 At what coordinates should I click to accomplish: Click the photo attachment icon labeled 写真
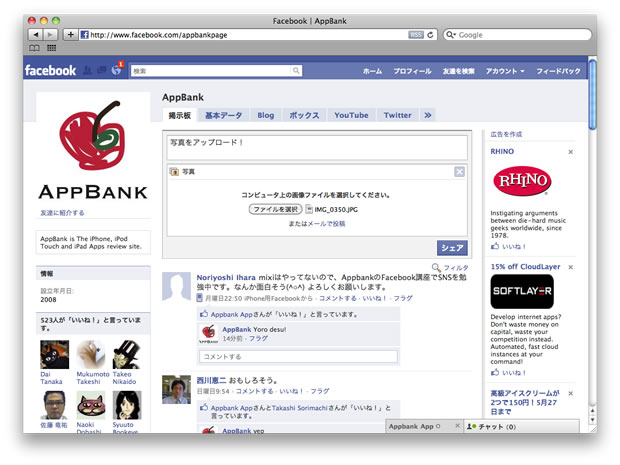pos(174,172)
